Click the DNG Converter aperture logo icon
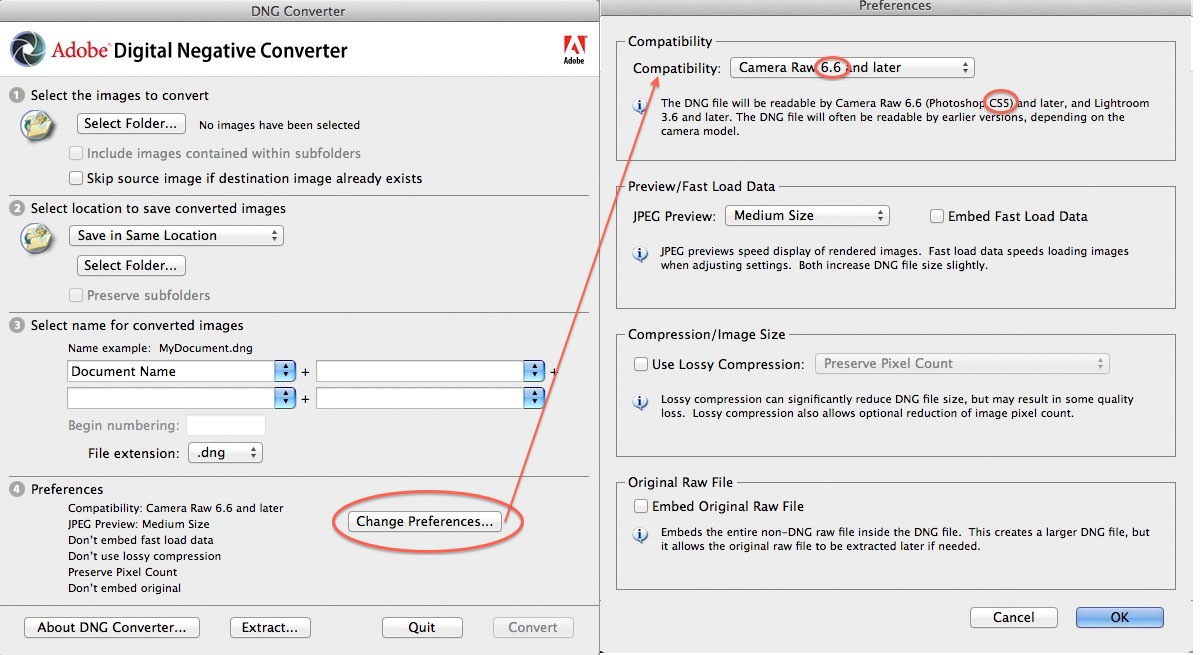 click(x=27, y=49)
